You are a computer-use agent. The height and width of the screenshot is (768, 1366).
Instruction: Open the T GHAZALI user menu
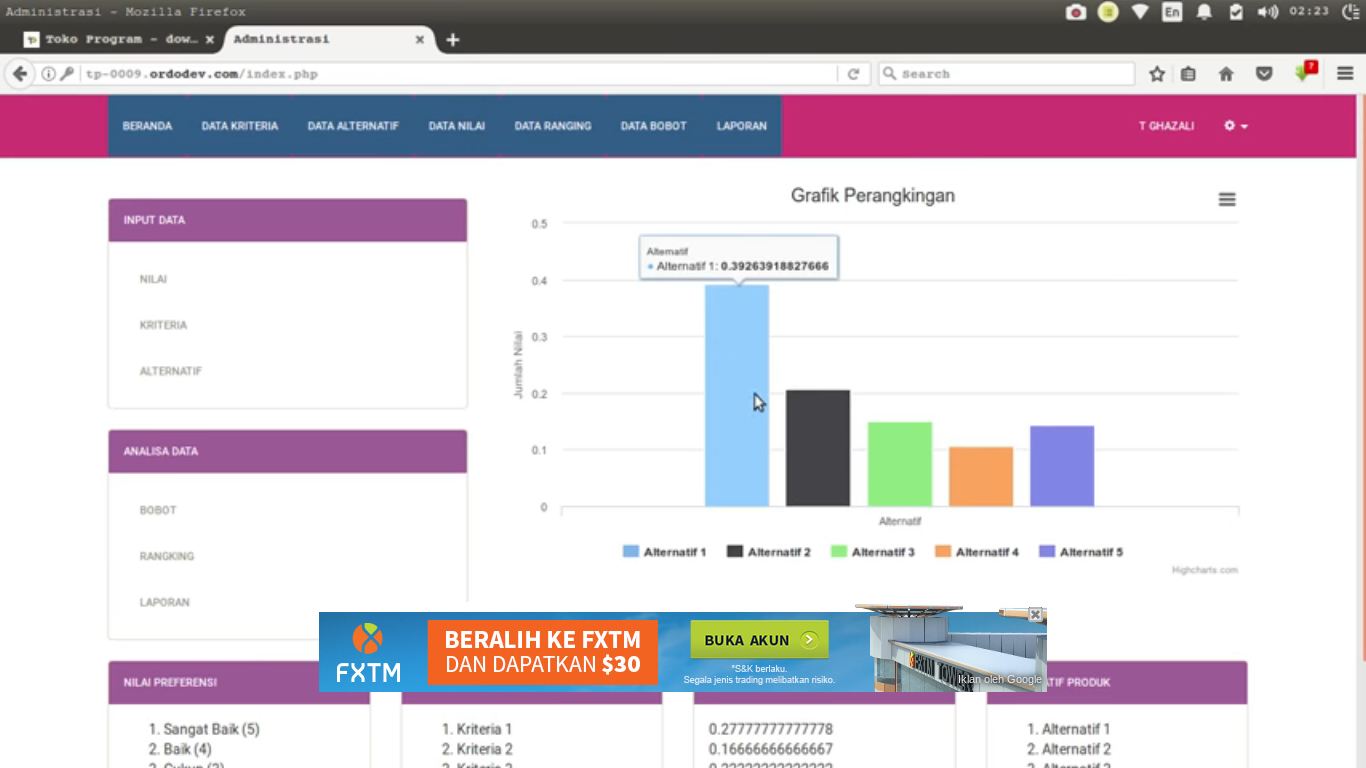[1166, 126]
